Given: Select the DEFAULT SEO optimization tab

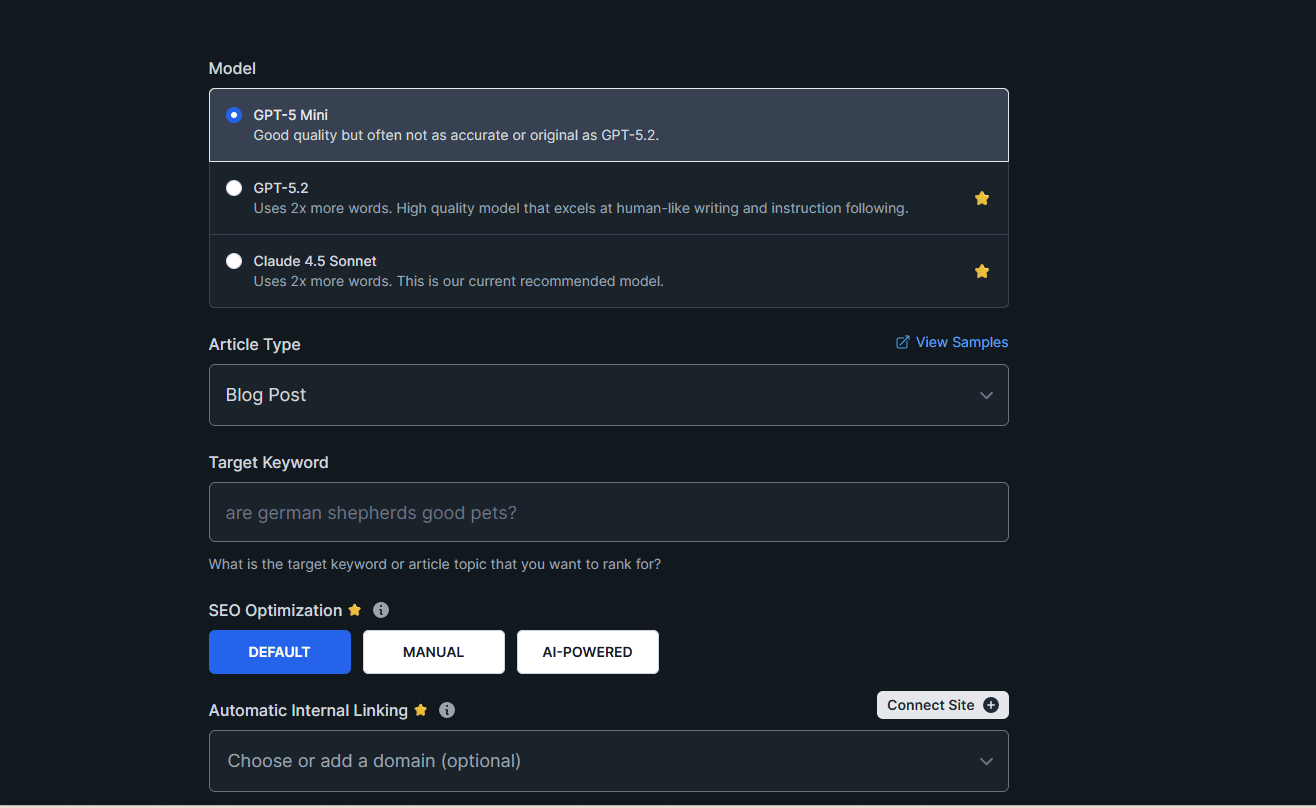Looking at the screenshot, I should tap(279, 652).
